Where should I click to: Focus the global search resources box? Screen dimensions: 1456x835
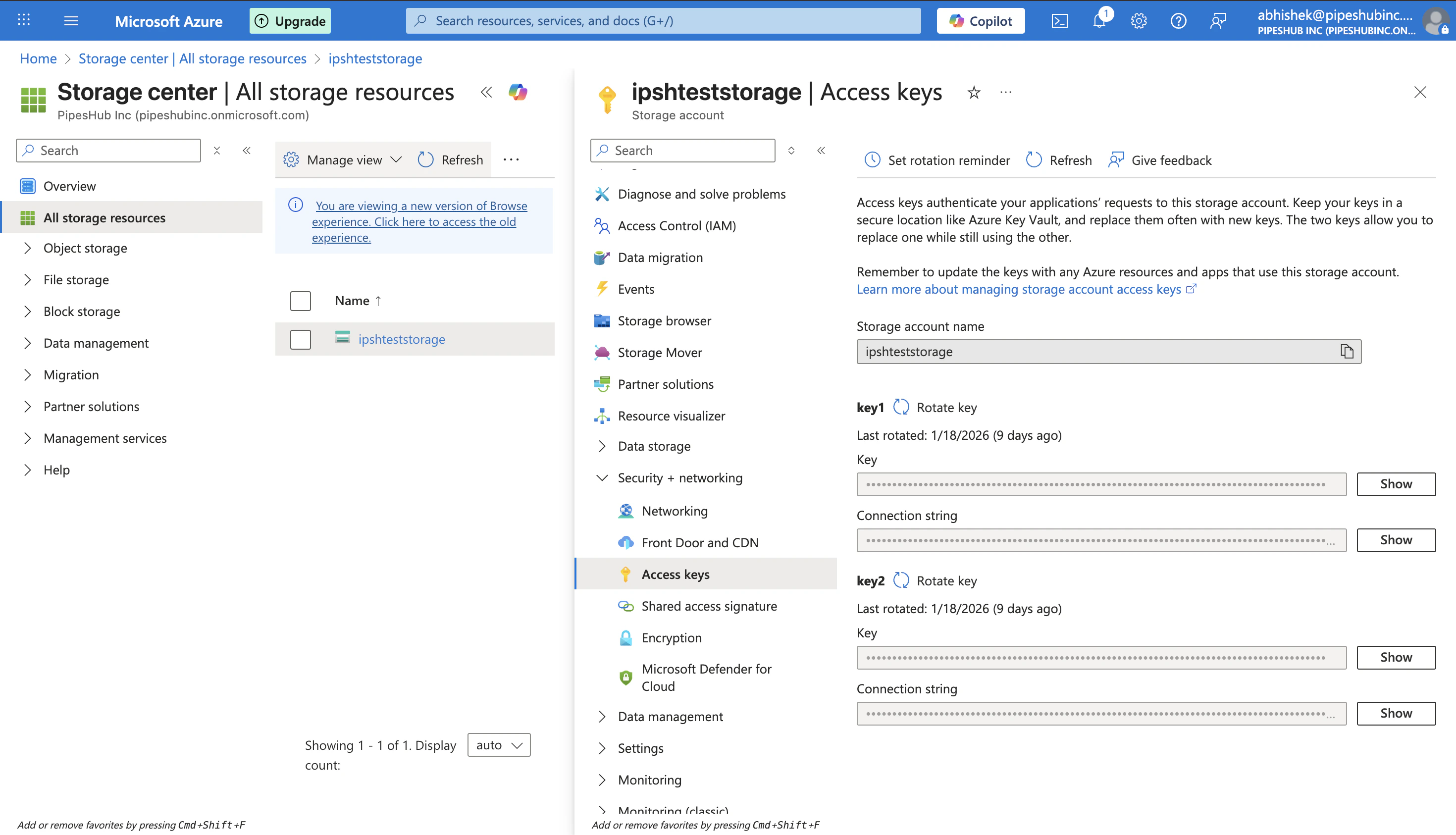tap(664, 21)
